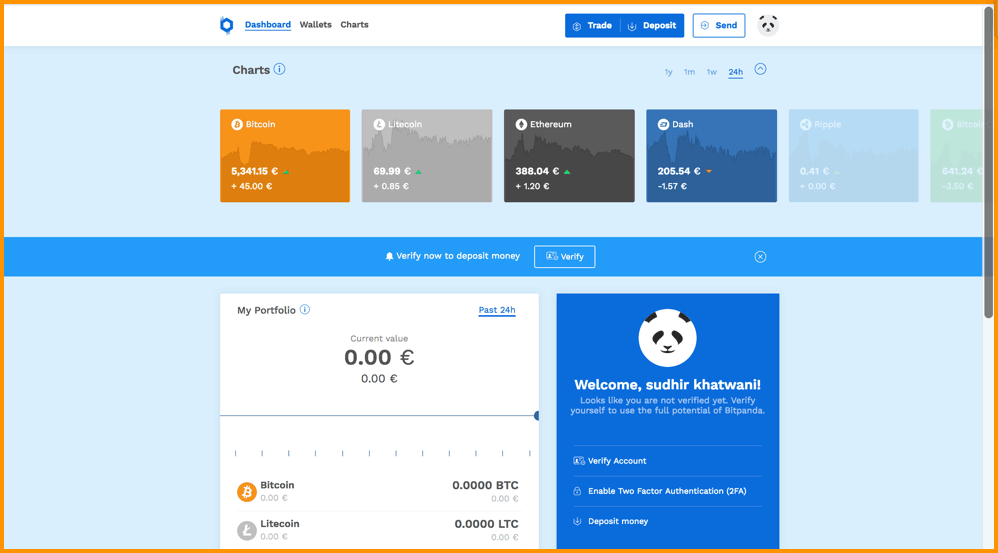This screenshot has height=553, width=998.
Task: Click the info icon beside My Portfolio
Action: pos(305,310)
